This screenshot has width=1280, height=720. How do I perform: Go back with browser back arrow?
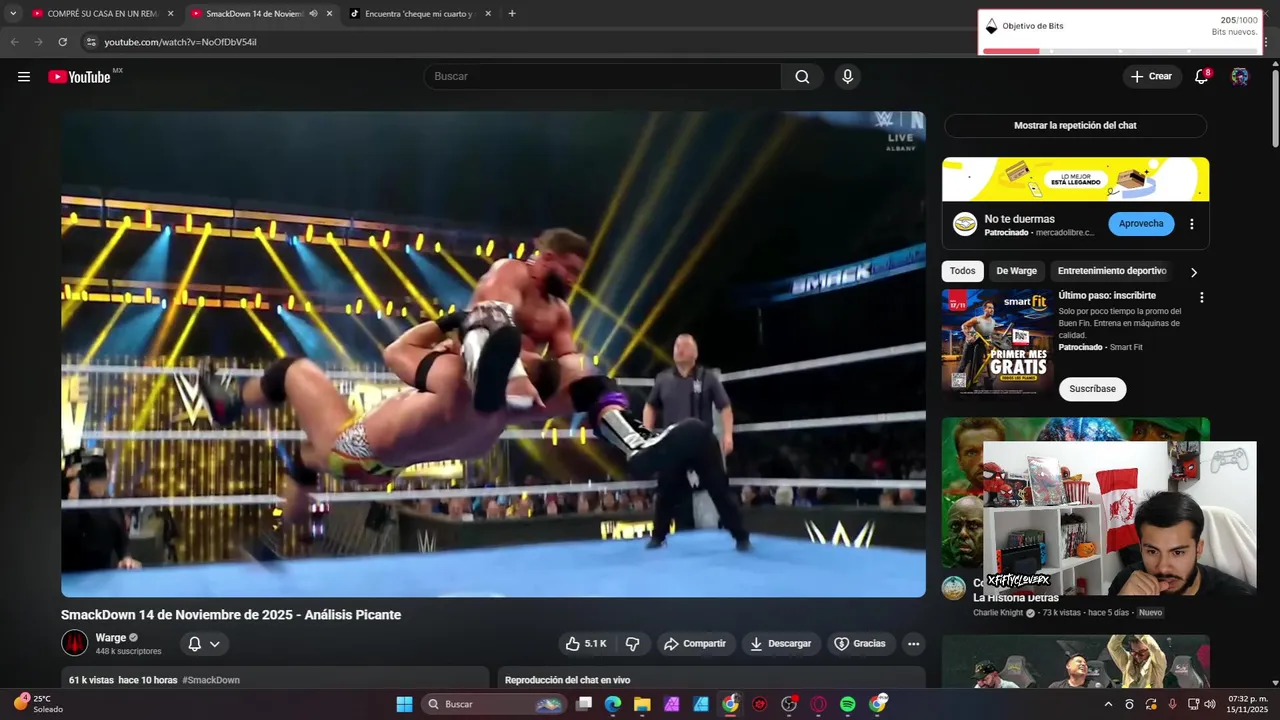[x=14, y=42]
